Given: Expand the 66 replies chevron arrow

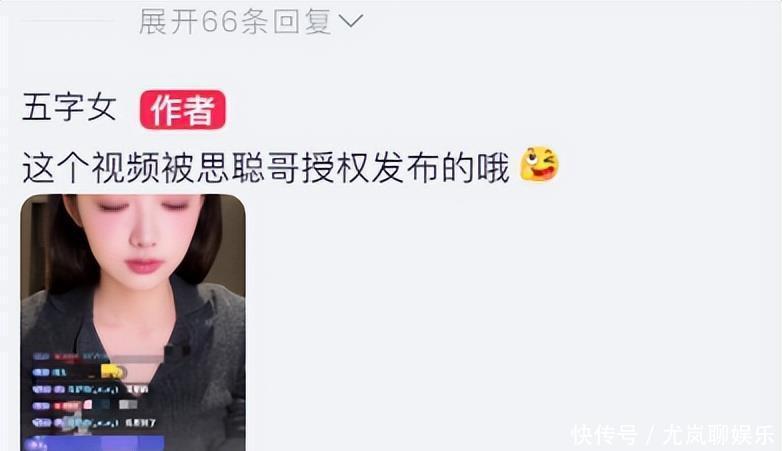Looking at the screenshot, I should 351,21.
